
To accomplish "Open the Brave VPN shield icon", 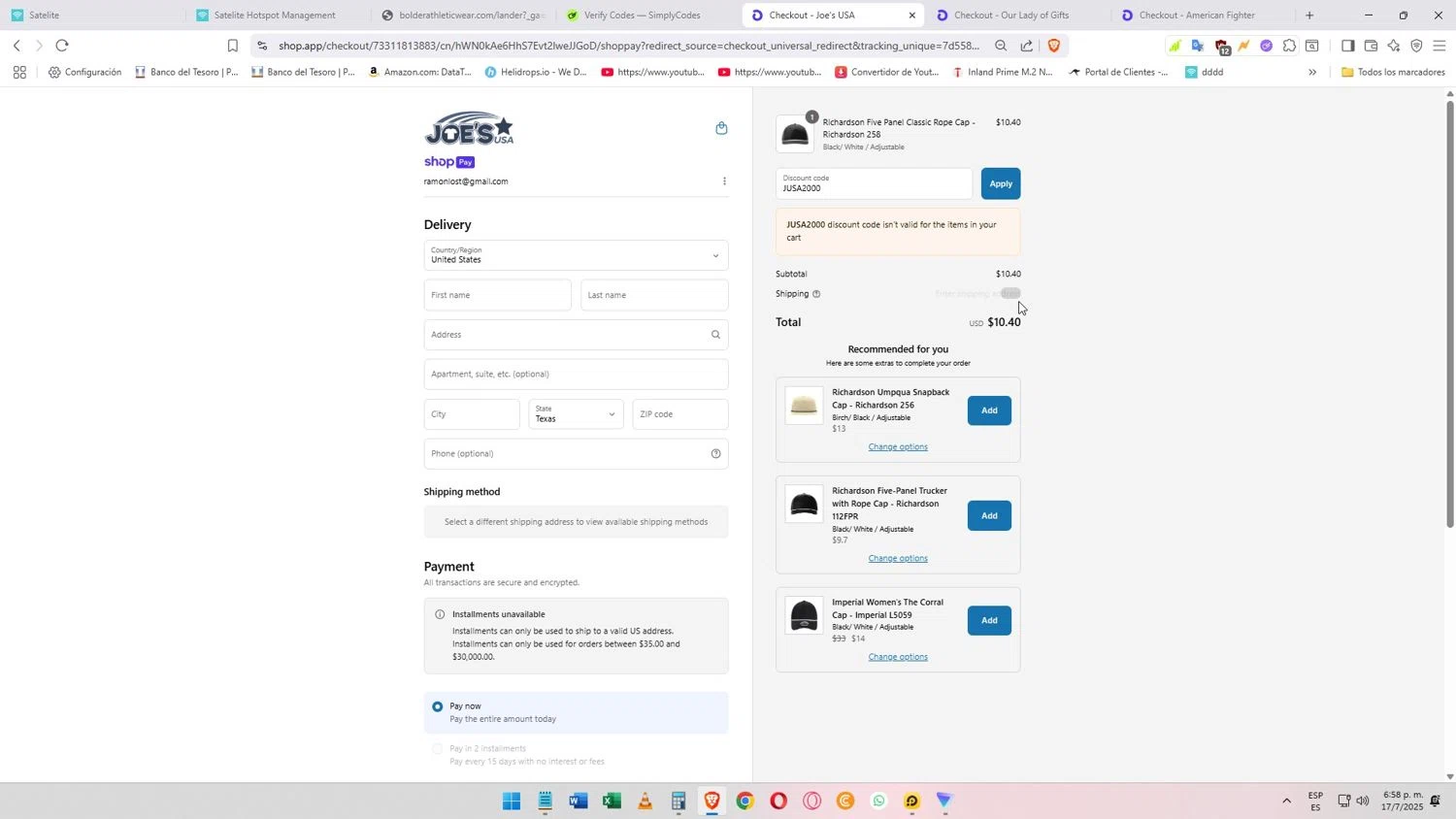I will pos(1416,46).
